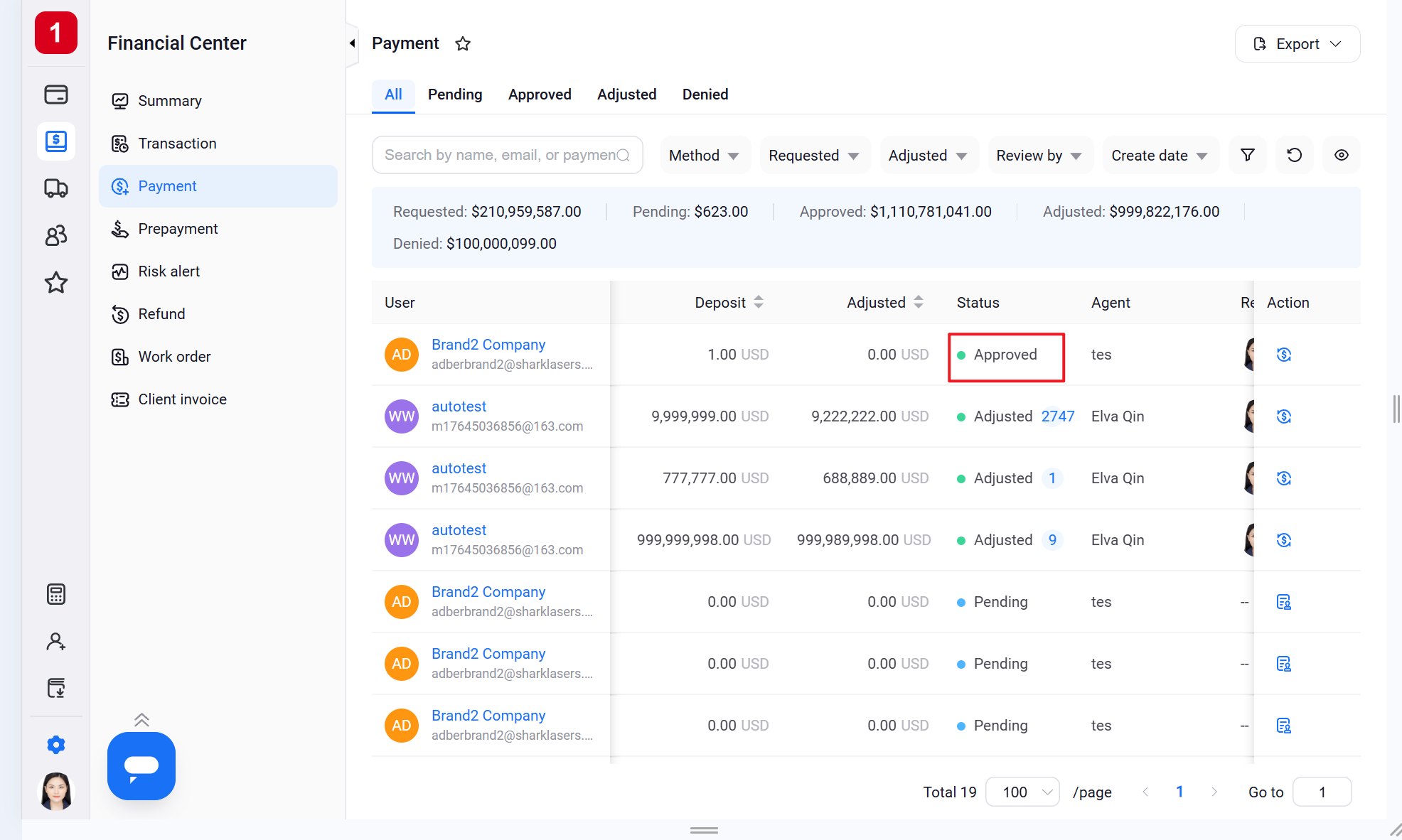Image resolution: width=1402 pixels, height=840 pixels.
Task: Open the Export dropdown
Action: (1297, 44)
